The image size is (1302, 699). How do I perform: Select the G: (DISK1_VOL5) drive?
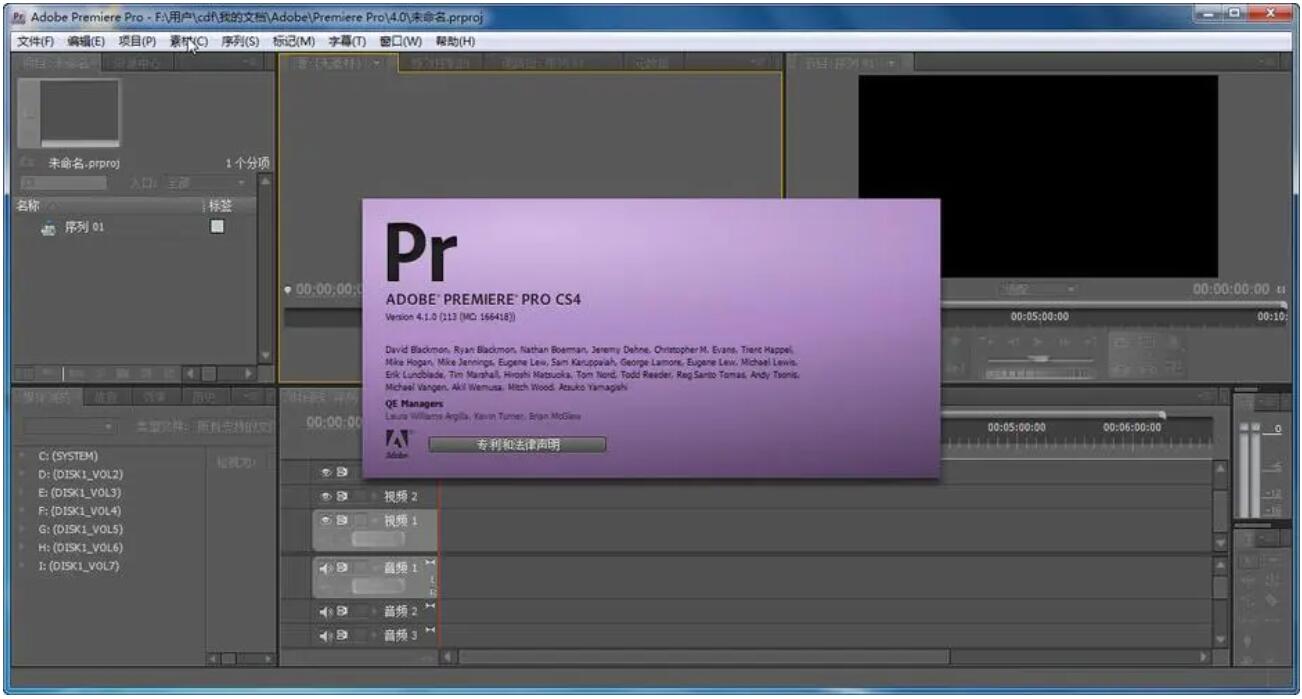[x=80, y=529]
